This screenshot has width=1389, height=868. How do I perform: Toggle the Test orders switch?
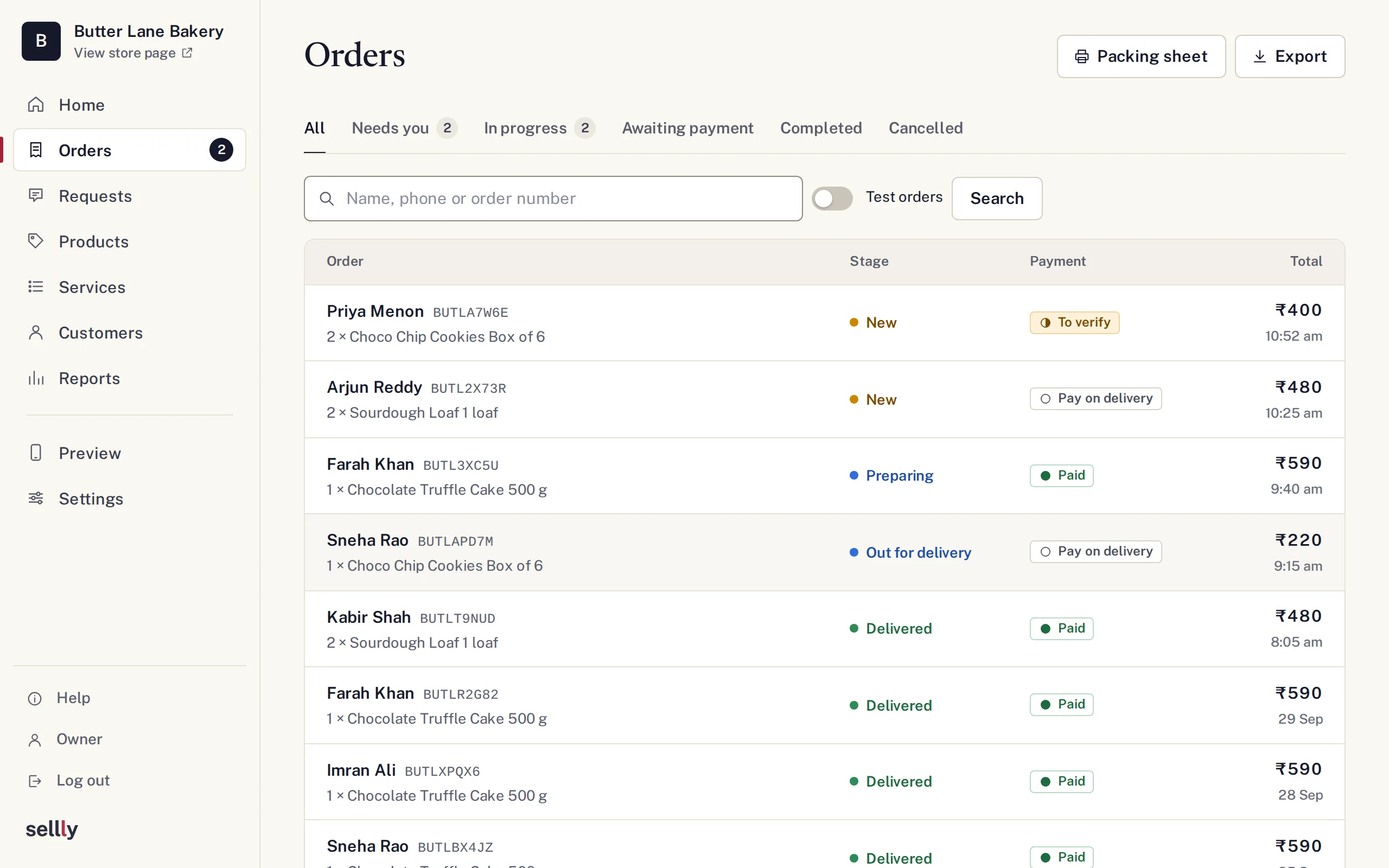point(832,199)
